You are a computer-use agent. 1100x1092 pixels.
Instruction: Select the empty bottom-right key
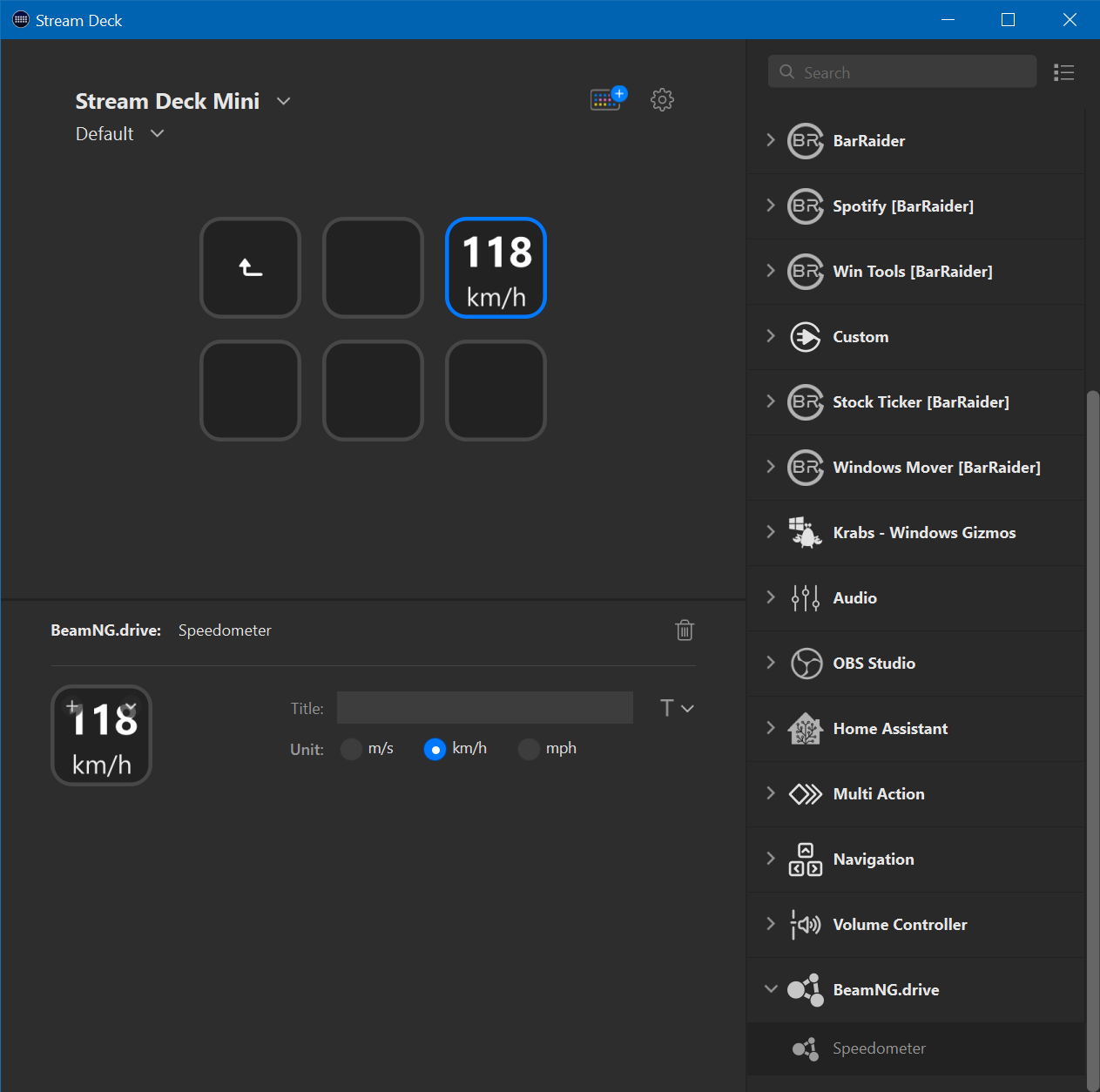point(496,390)
